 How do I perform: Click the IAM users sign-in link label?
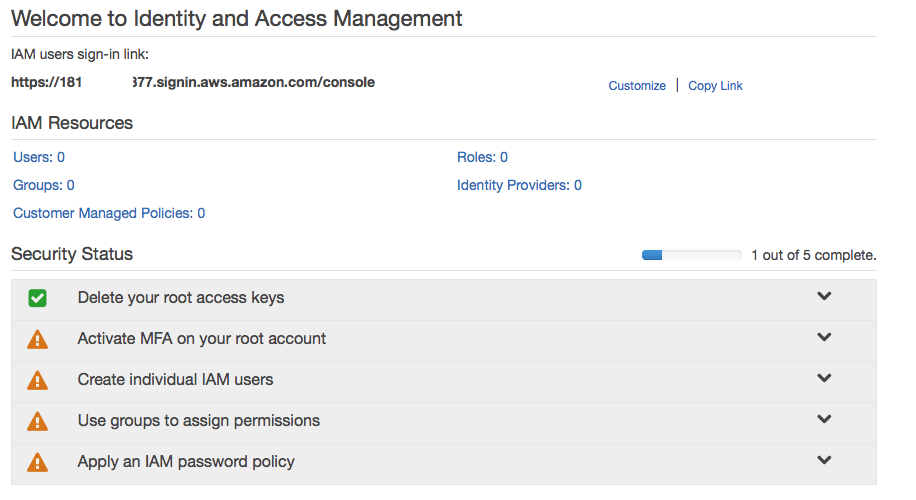[x=80, y=54]
